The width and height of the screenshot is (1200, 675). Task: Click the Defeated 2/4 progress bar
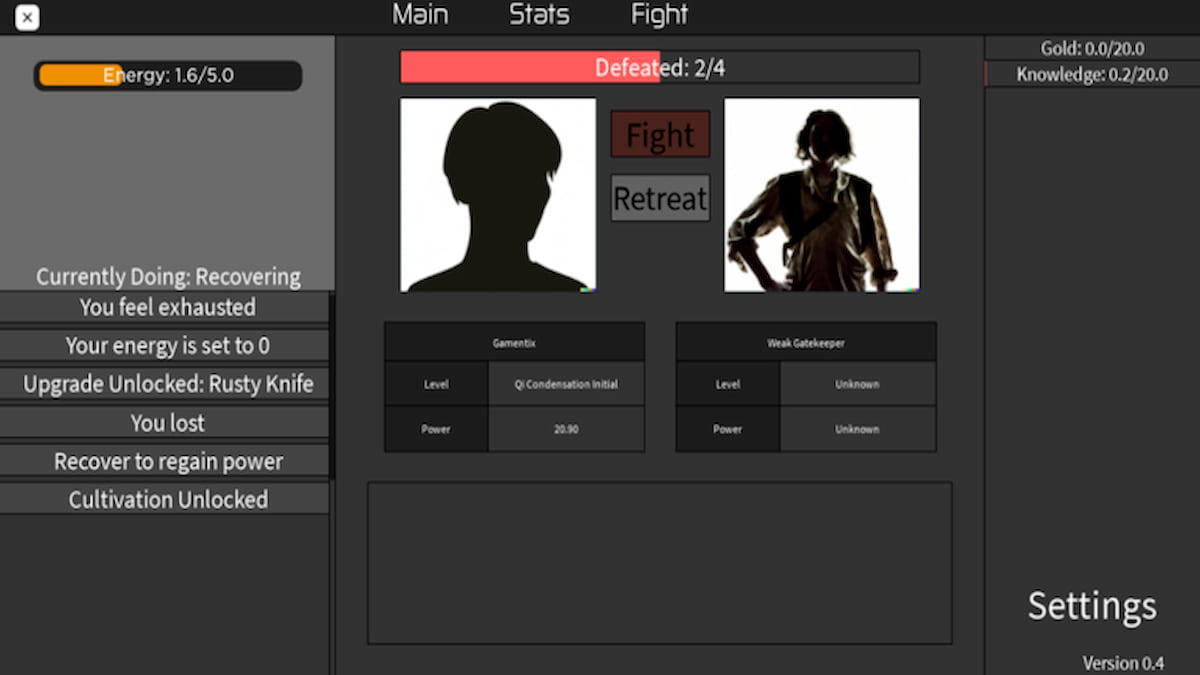pyautogui.click(x=659, y=67)
